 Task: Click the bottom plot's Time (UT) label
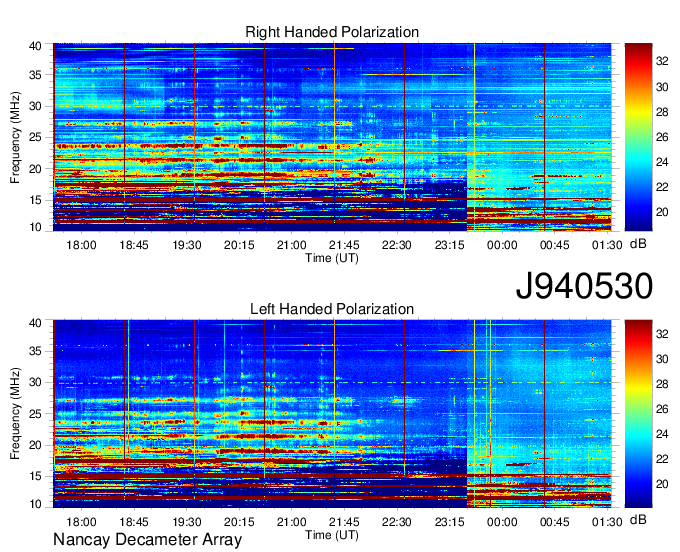(x=332, y=535)
